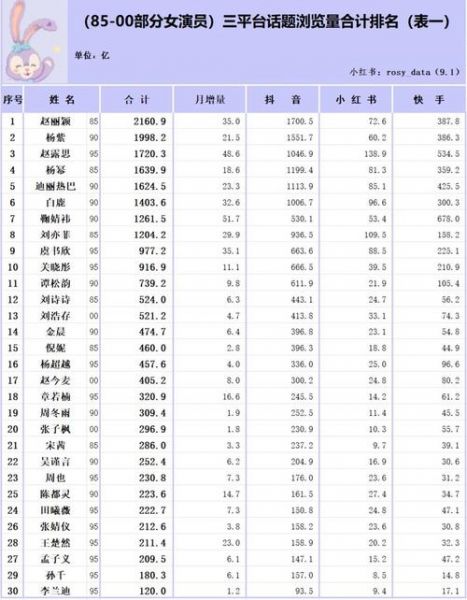The width and height of the screenshot is (467, 600).
Task: Click the name 王楚然
Action: click(x=56, y=543)
